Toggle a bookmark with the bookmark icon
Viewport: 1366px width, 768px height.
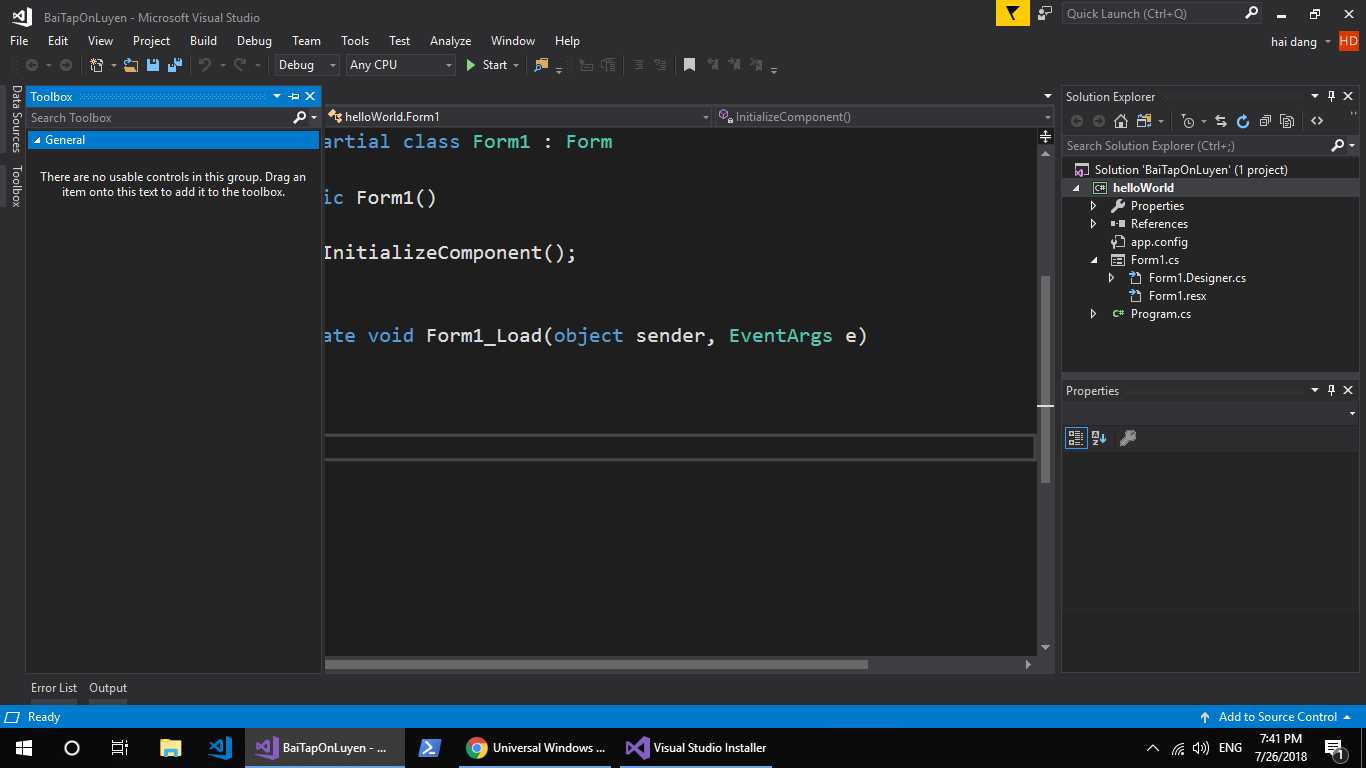pyautogui.click(x=689, y=65)
